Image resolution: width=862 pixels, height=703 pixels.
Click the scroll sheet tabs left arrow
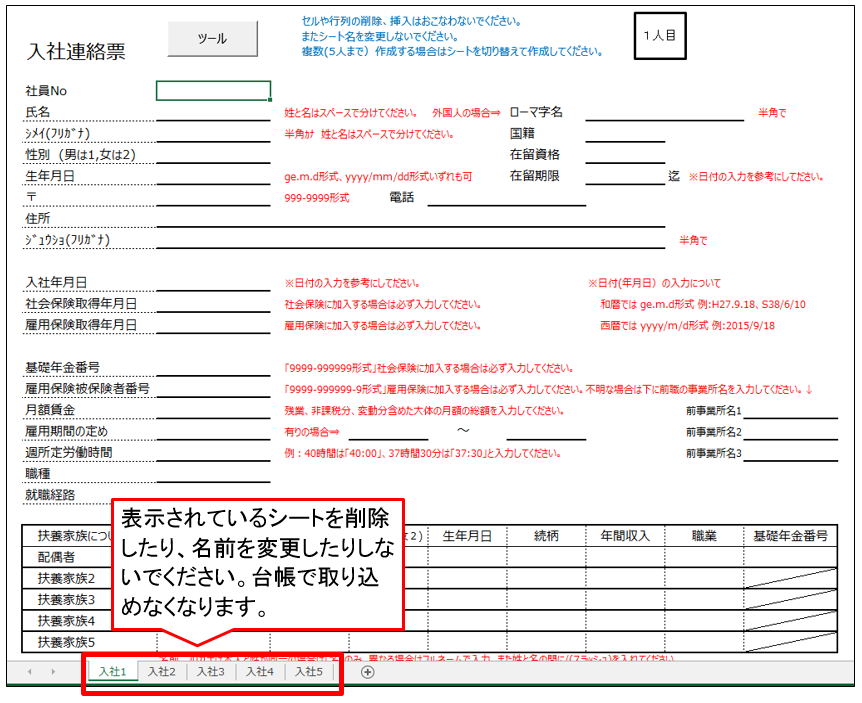point(29,672)
